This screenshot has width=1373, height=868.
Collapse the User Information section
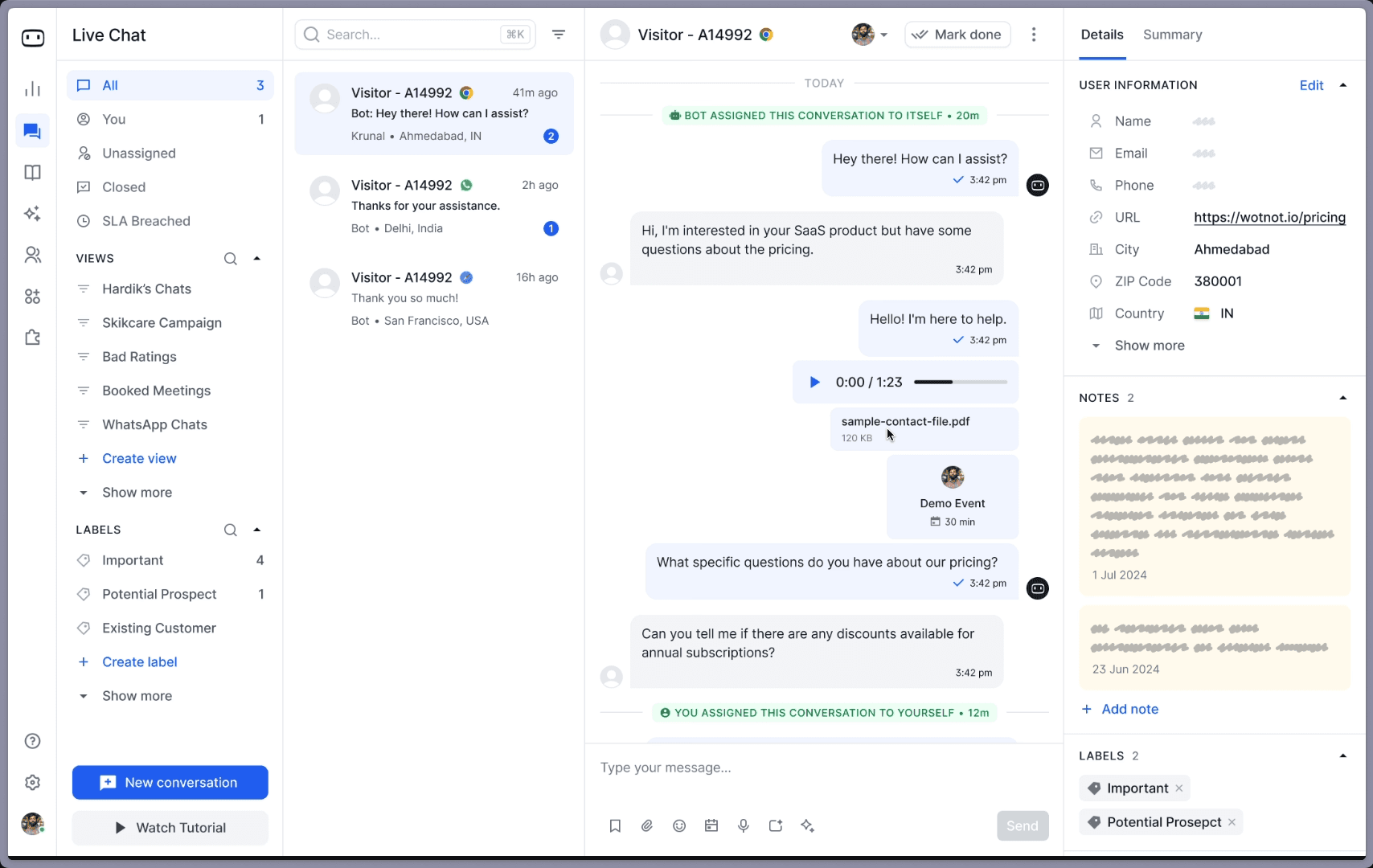(x=1342, y=85)
